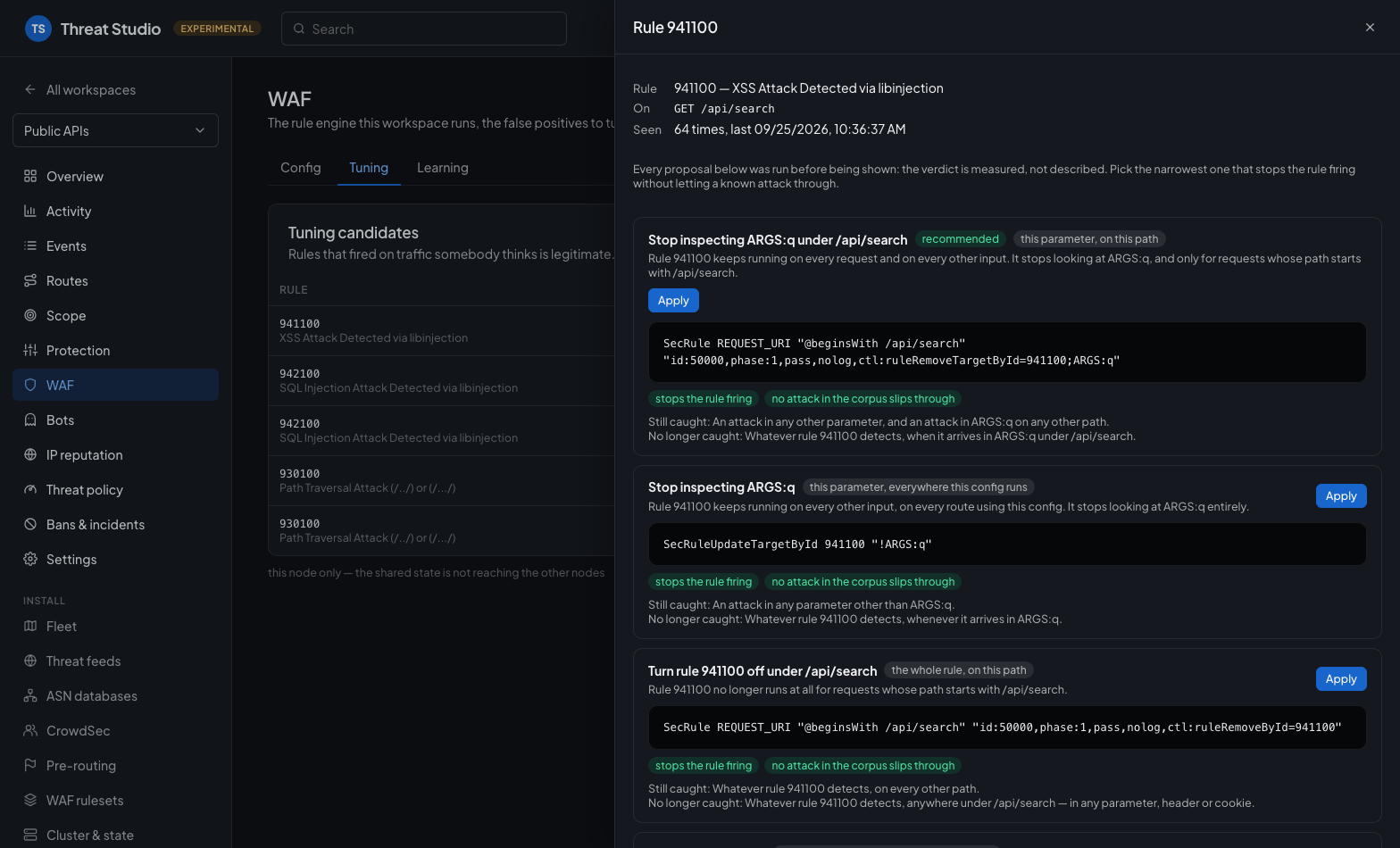Focus the Search input field
This screenshot has height=848, width=1400.
pyautogui.click(x=424, y=29)
